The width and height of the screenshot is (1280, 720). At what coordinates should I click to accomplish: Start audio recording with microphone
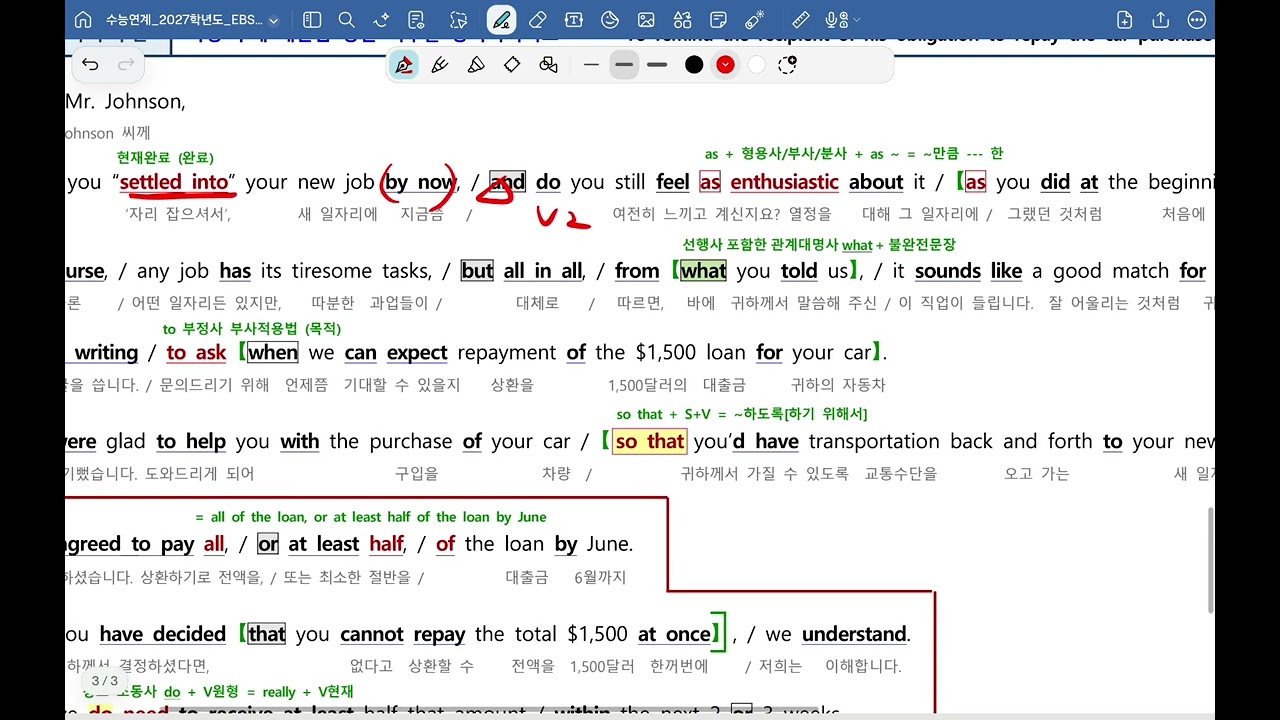click(834, 20)
